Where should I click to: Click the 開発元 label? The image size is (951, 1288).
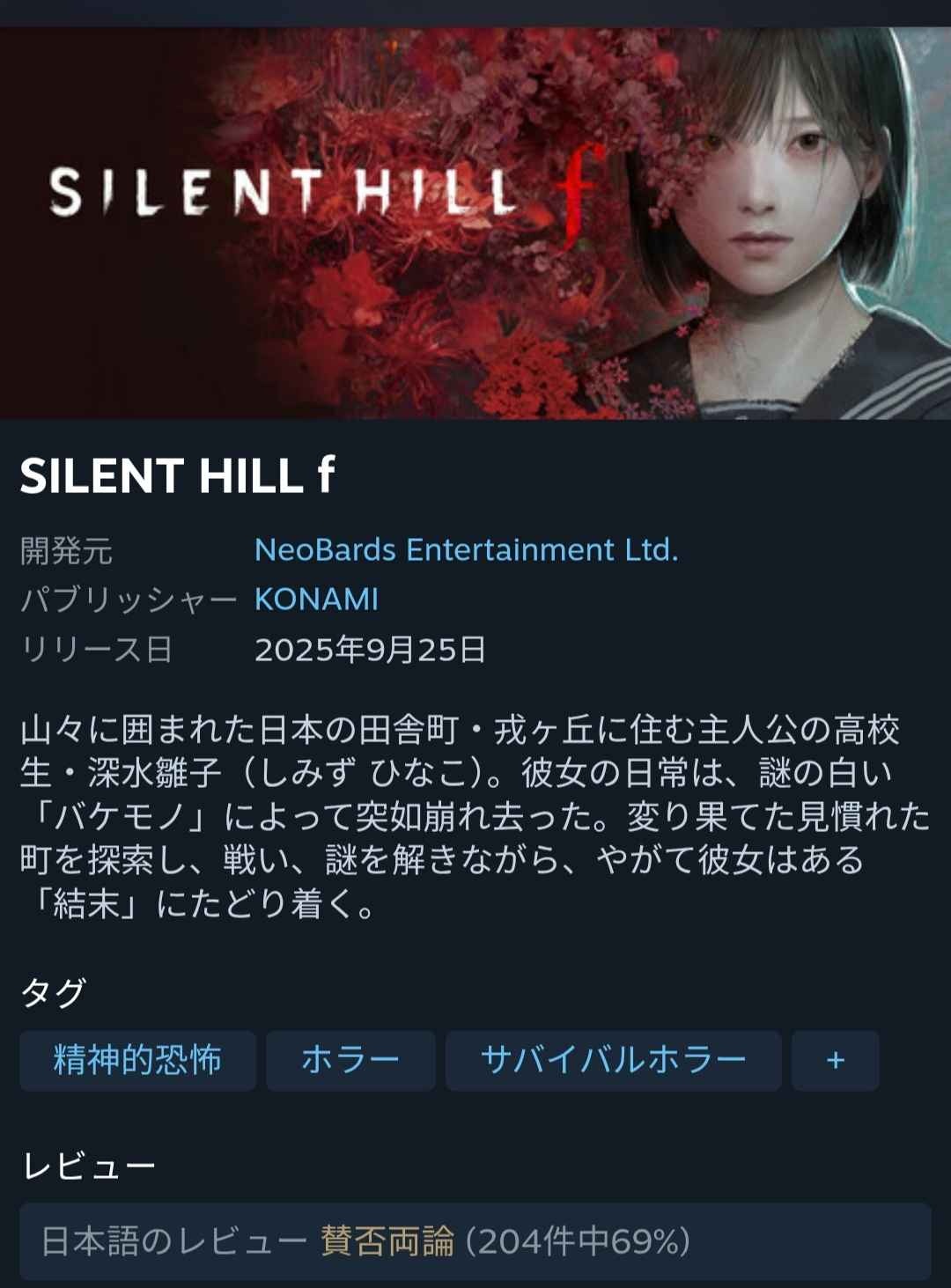tap(66, 551)
